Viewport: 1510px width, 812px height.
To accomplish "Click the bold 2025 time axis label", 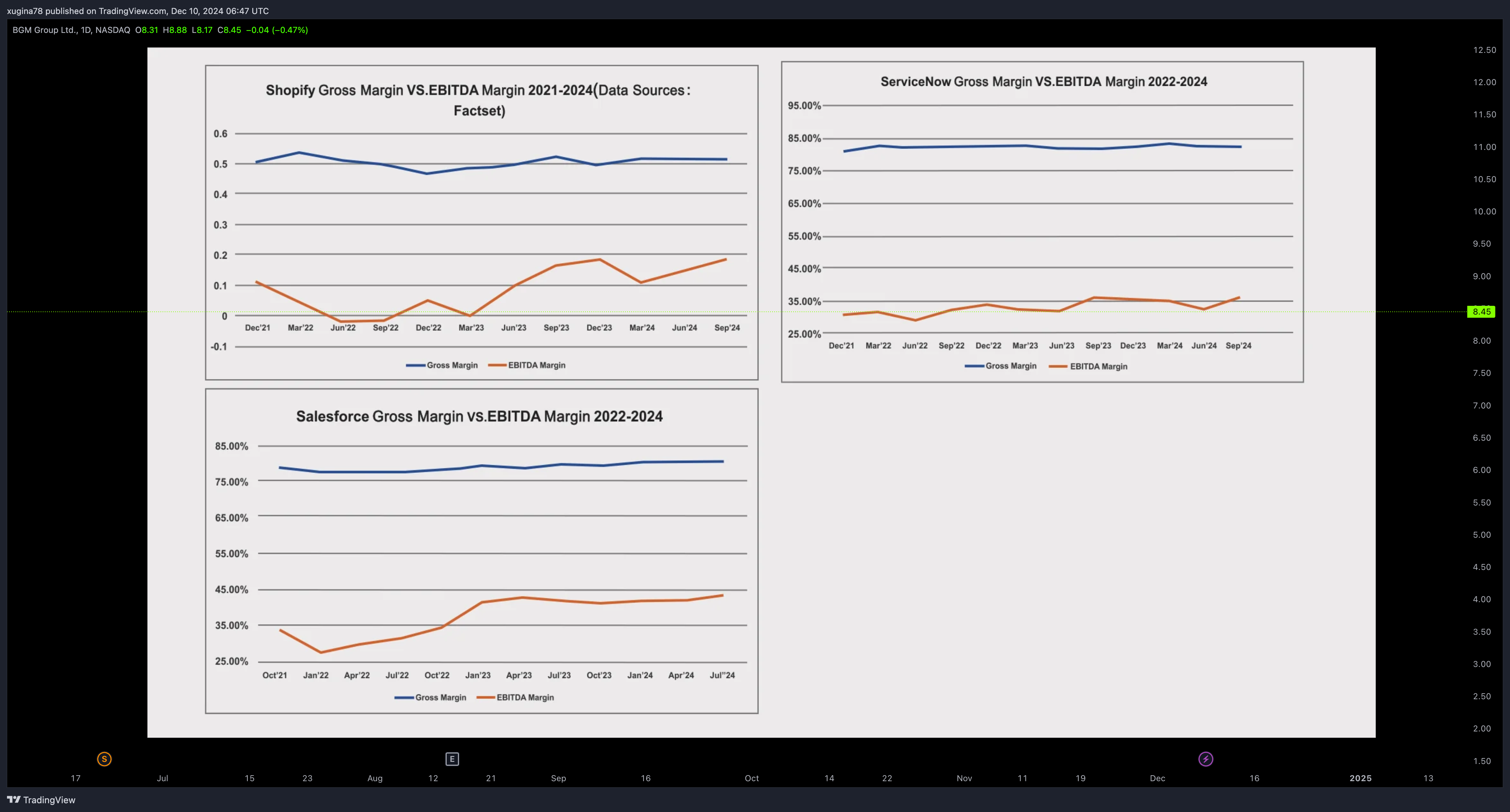I will coord(1360,779).
